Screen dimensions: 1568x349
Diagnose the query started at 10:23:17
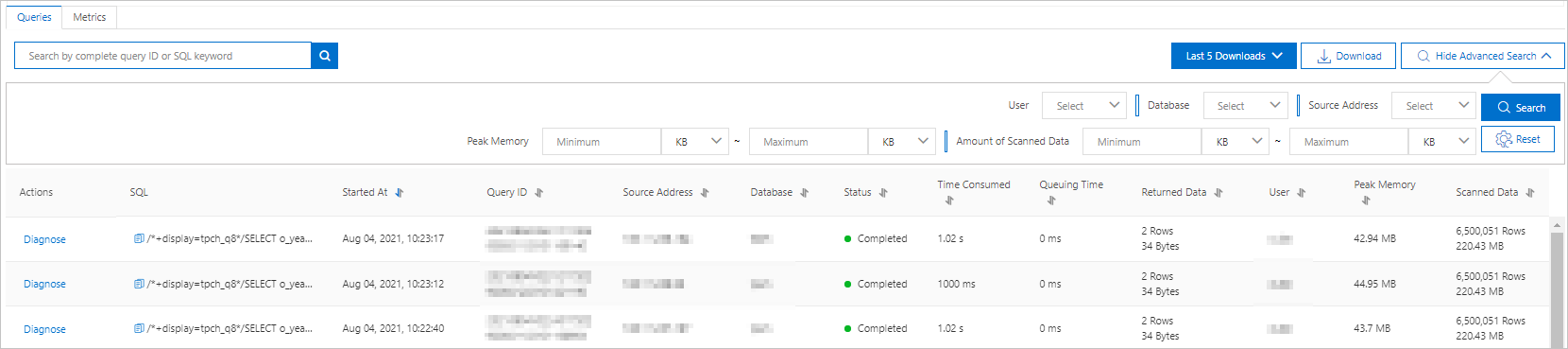click(44, 239)
